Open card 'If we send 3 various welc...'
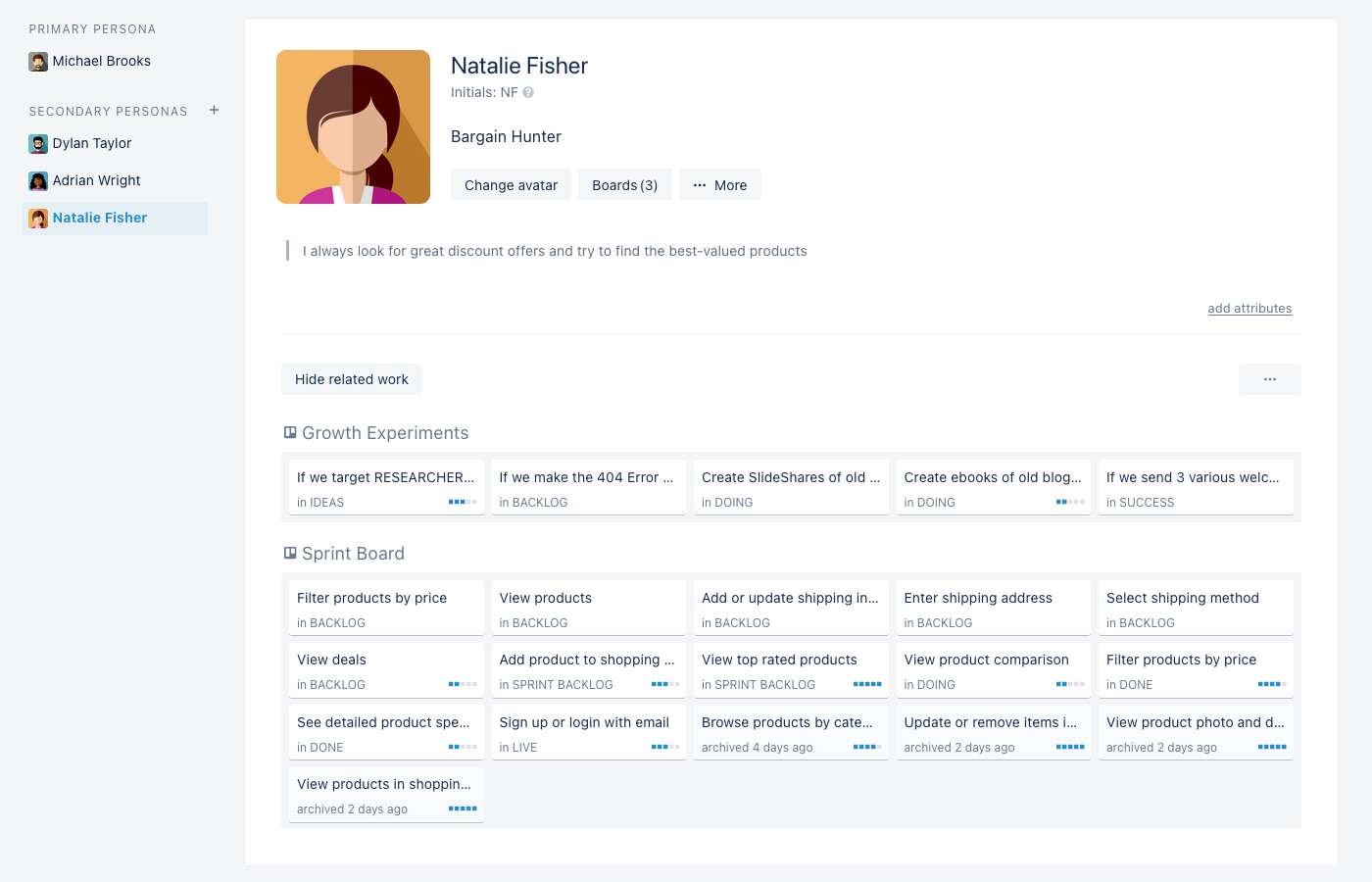Viewport: 1372px width, 882px height. [1196, 487]
